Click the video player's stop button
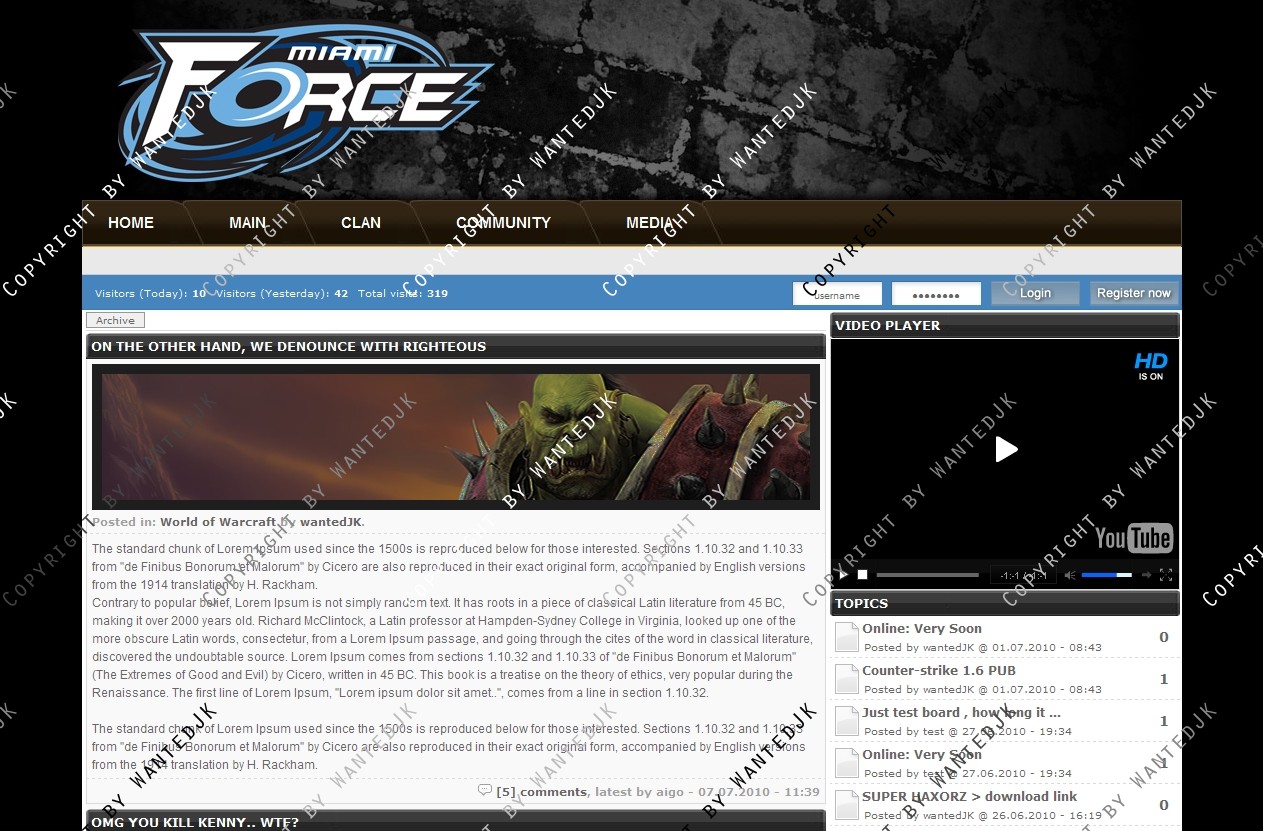Viewport: 1263px width, 831px height. pyautogui.click(x=862, y=575)
